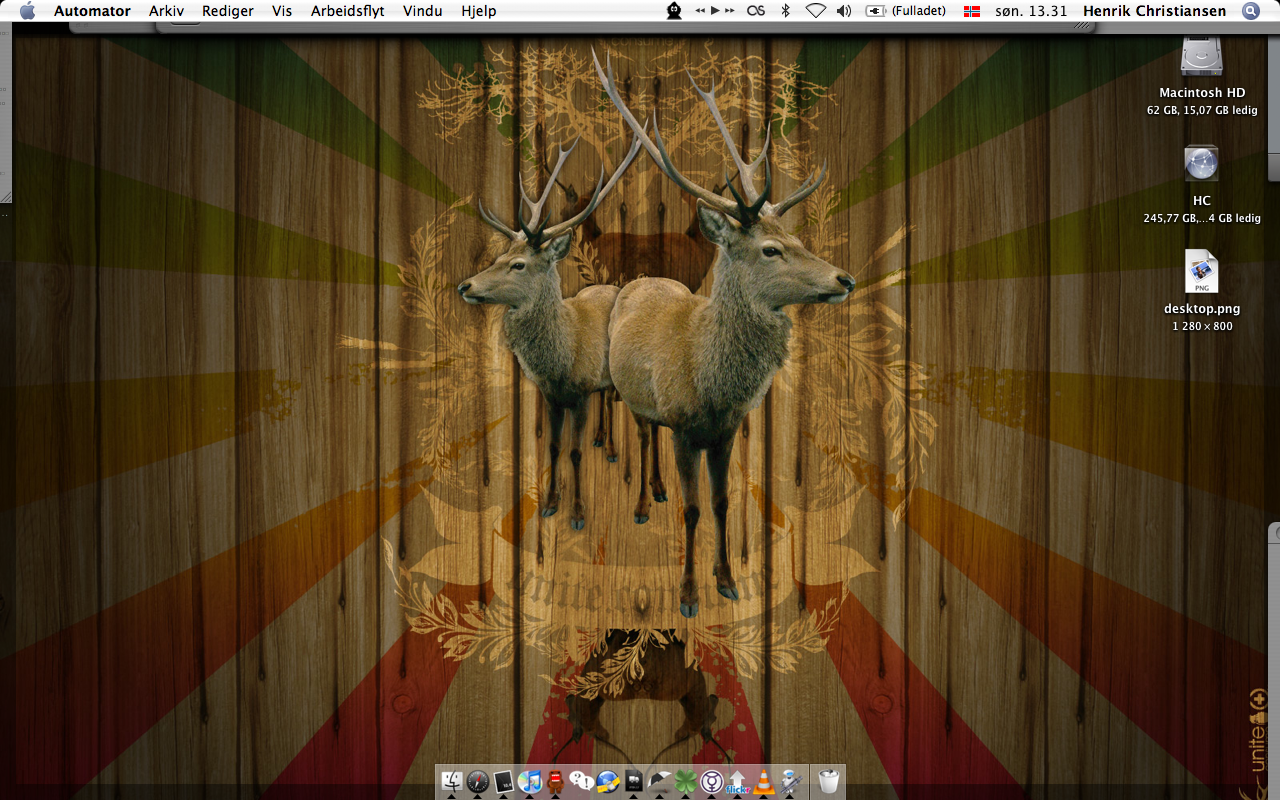Open the speech bubbles chat Dock icon
This screenshot has height=800, width=1280.
coord(582,781)
